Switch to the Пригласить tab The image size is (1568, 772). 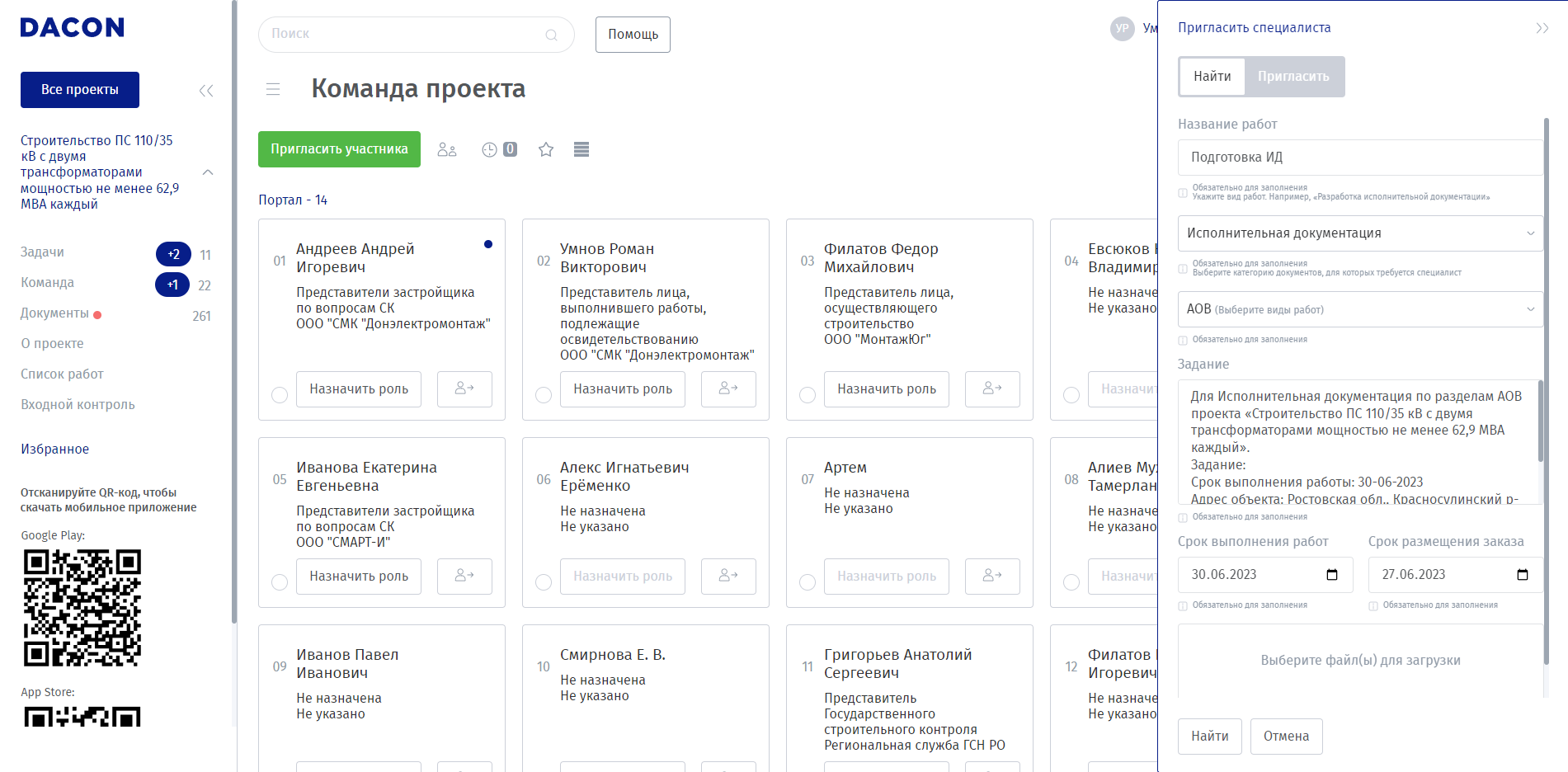coord(1293,77)
